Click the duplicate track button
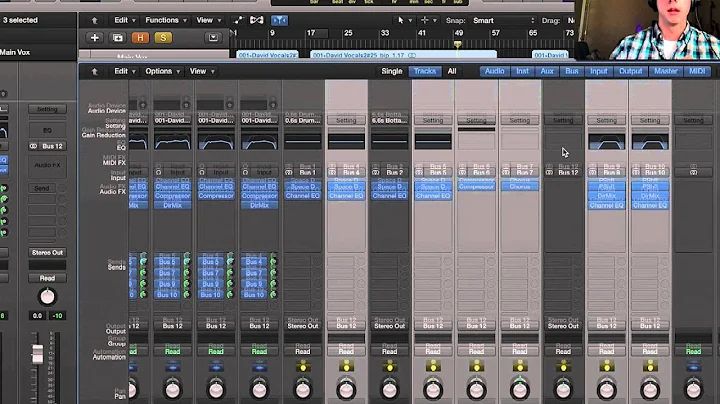 coord(118,38)
